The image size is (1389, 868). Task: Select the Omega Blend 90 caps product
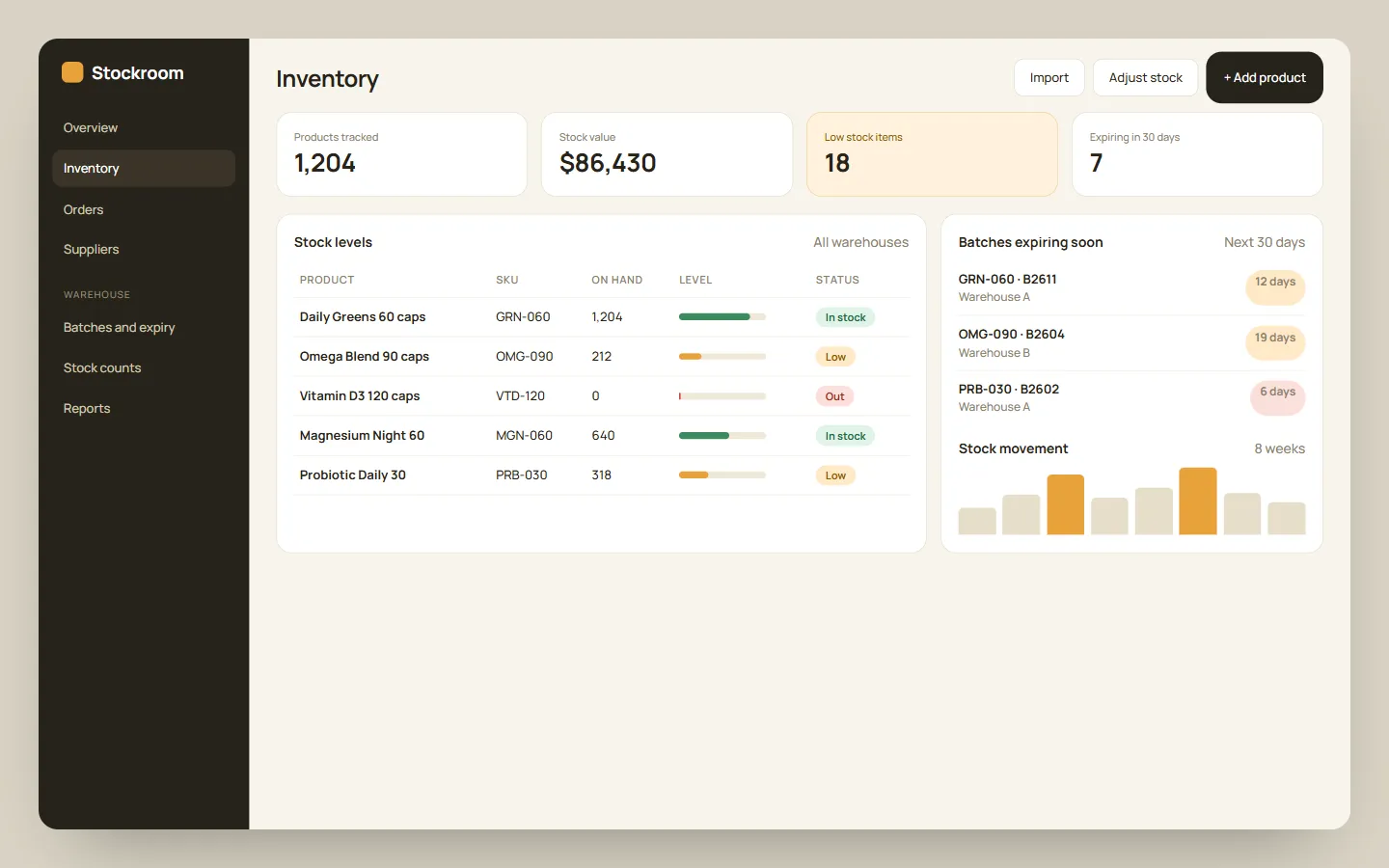[364, 356]
